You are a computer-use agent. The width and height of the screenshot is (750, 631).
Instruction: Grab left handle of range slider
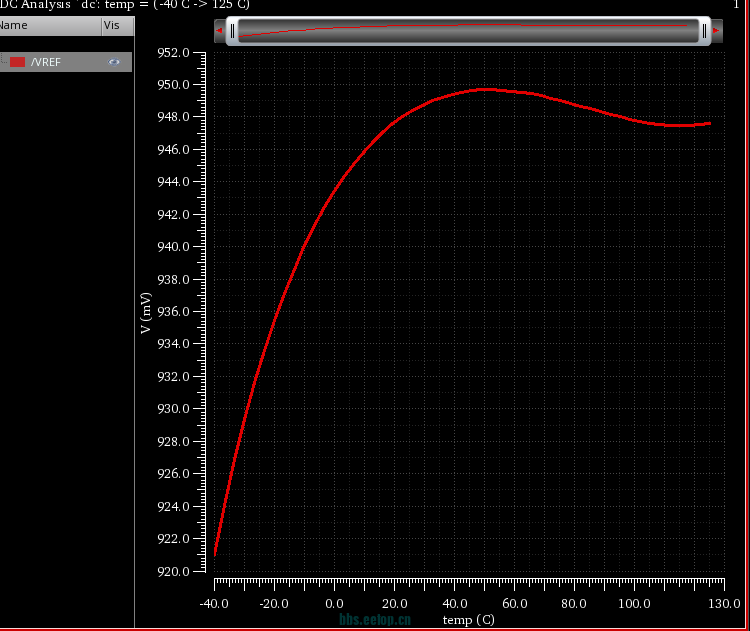coord(232,31)
